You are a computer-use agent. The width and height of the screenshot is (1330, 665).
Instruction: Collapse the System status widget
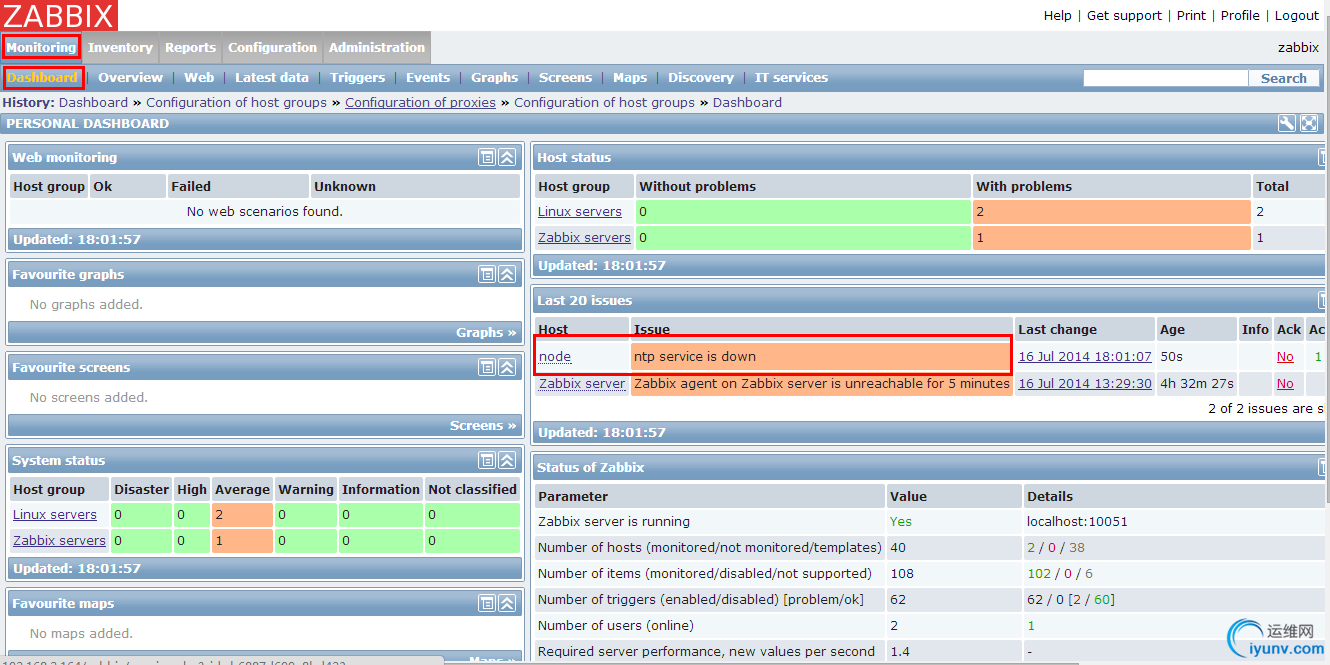(507, 460)
